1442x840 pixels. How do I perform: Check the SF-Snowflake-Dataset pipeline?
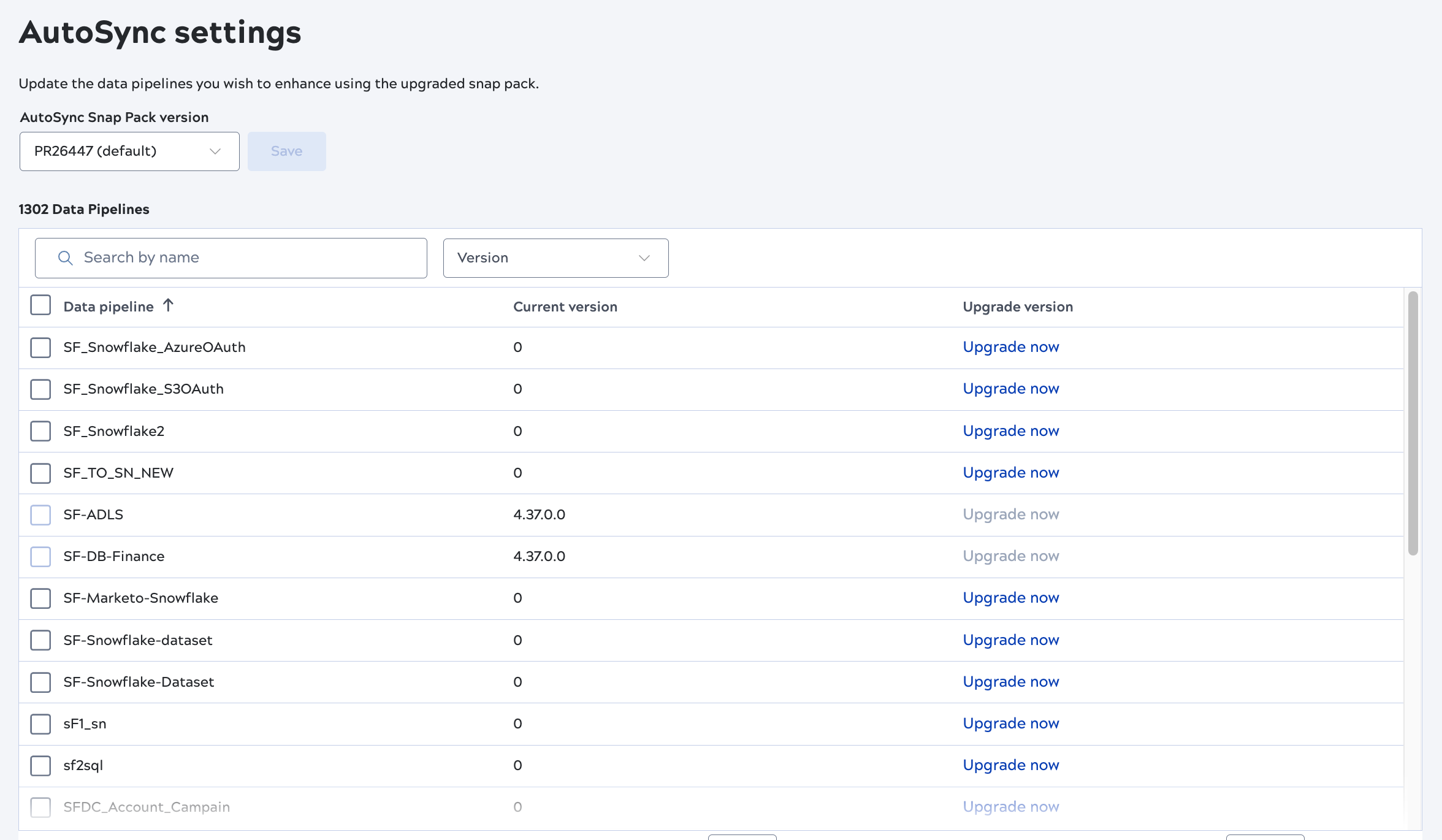[x=40, y=682]
